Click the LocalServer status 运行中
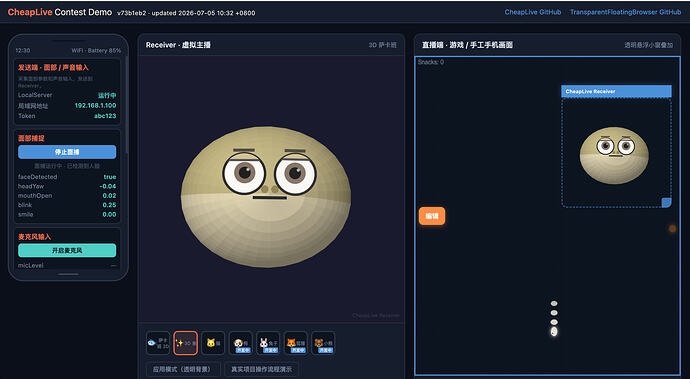 (x=107, y=95)
